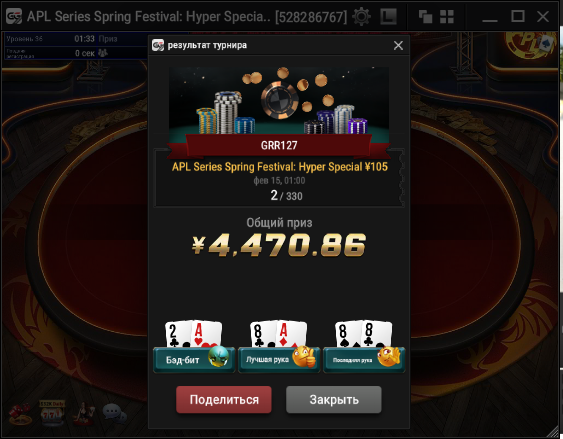Open the roulette and dice casino icon
Image resolution: width=563 pixels, height=439 pixels.
(20, 414)
